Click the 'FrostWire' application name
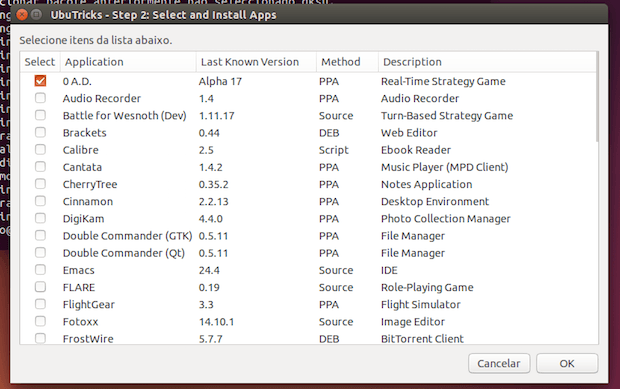 (x=88, y=339)
